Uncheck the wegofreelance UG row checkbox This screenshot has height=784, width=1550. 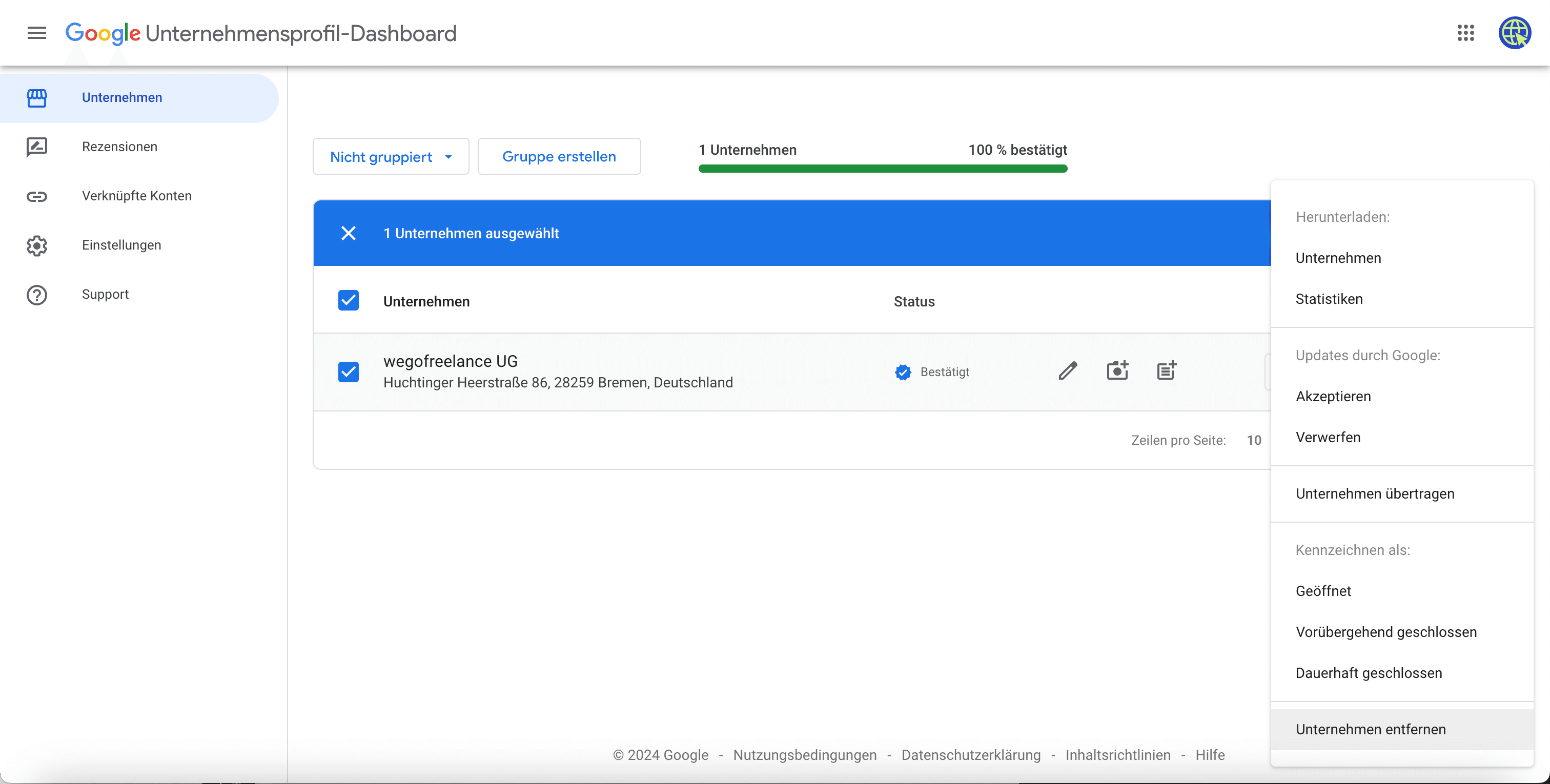pos(349,371)
